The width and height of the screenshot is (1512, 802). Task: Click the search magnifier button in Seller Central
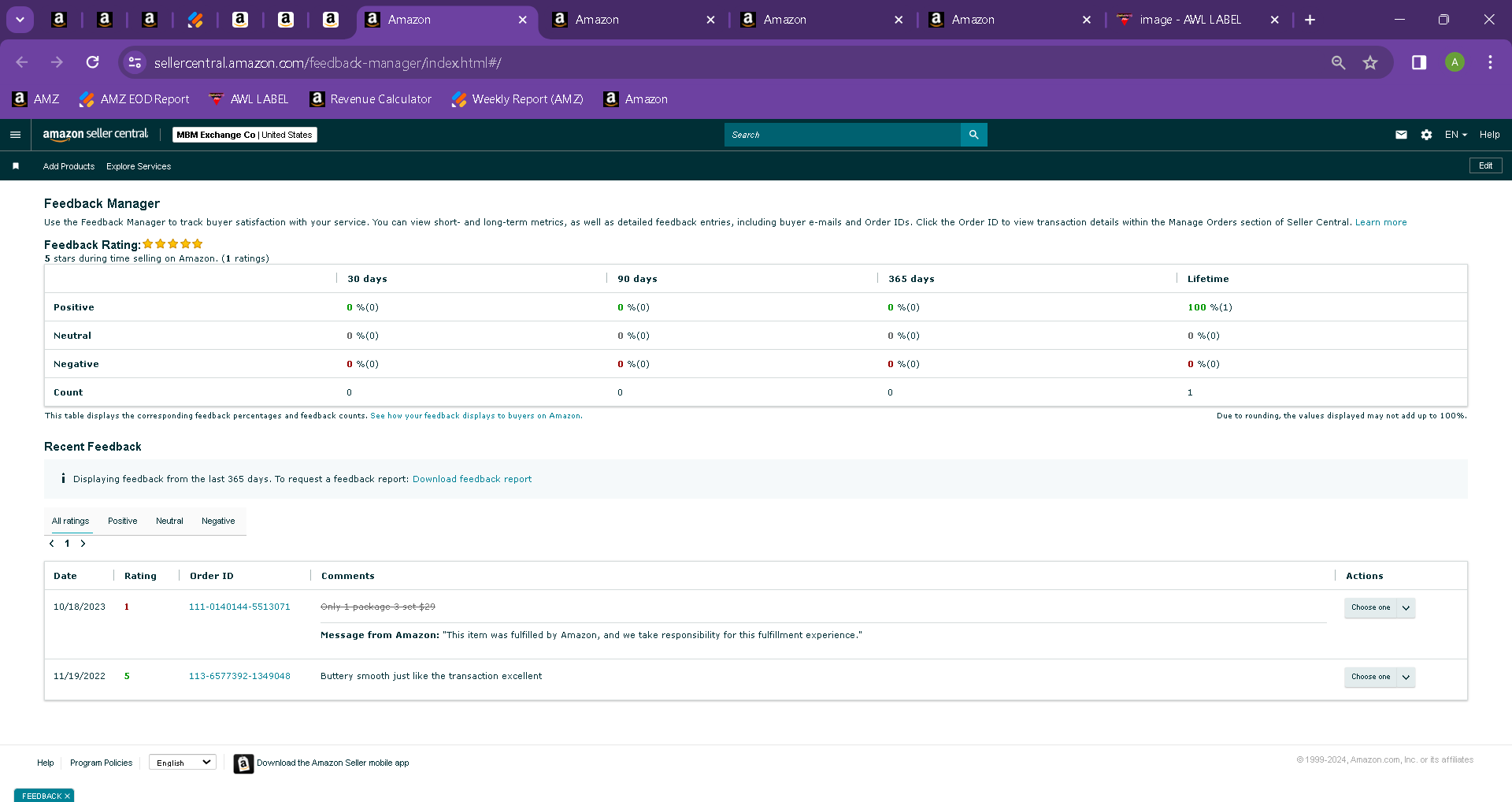click(973, 135)
